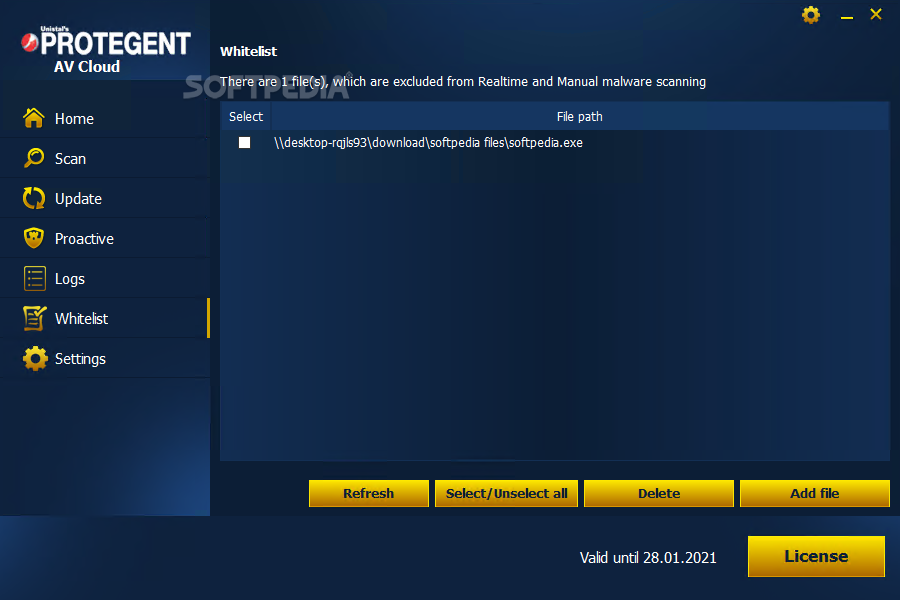
Task: Click the Delete button
Action: click(659, 493)
